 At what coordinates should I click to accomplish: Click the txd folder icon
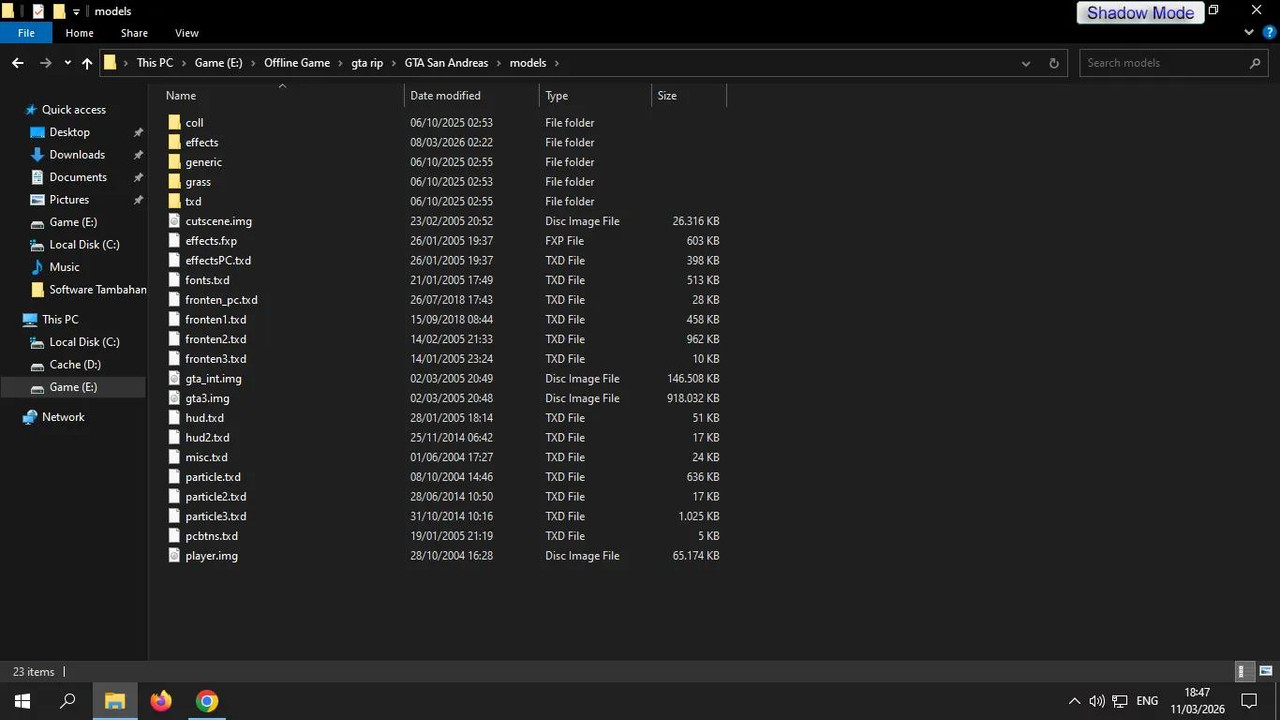point(174,201)
